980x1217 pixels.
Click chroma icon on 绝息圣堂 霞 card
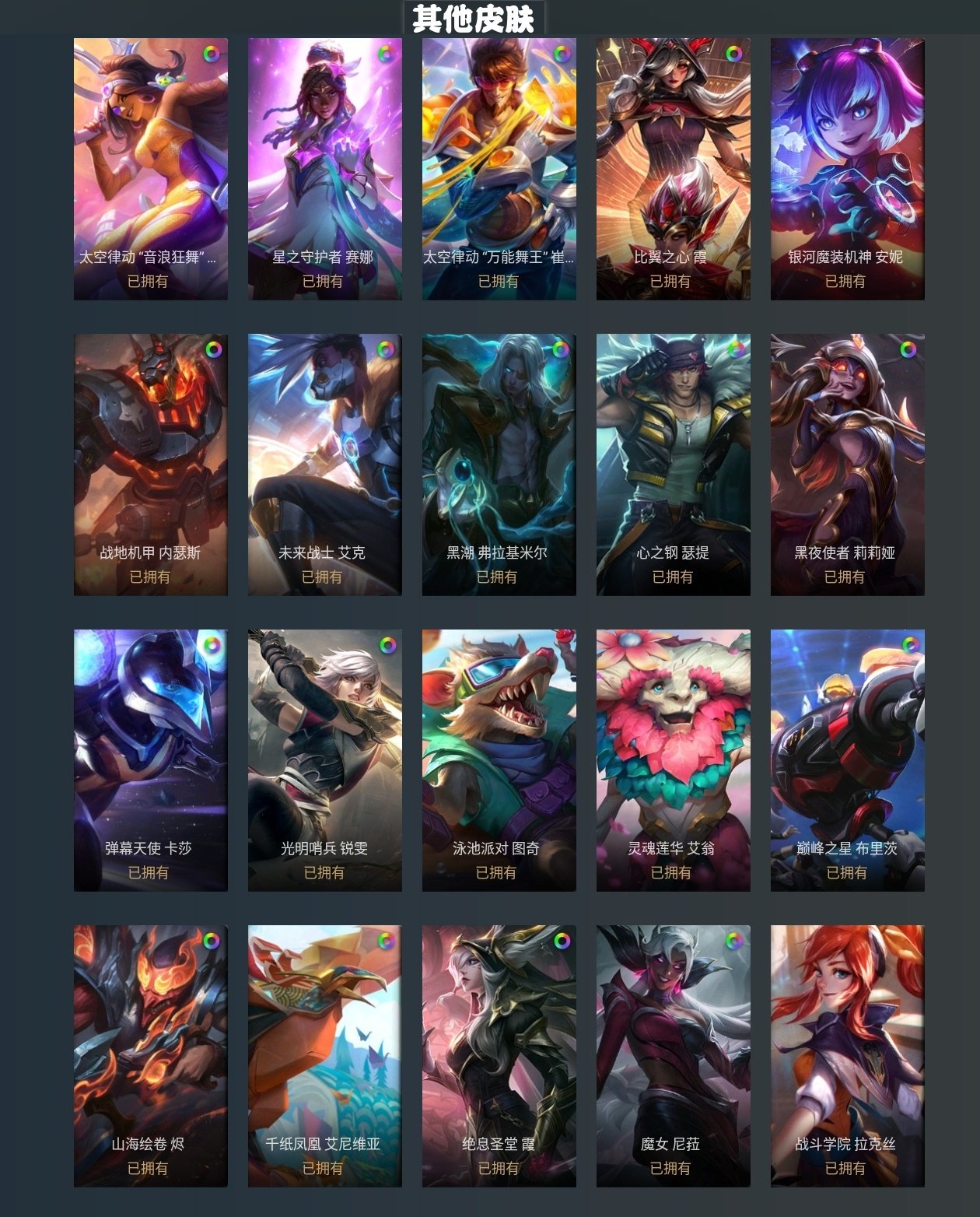tap(562, 941)
